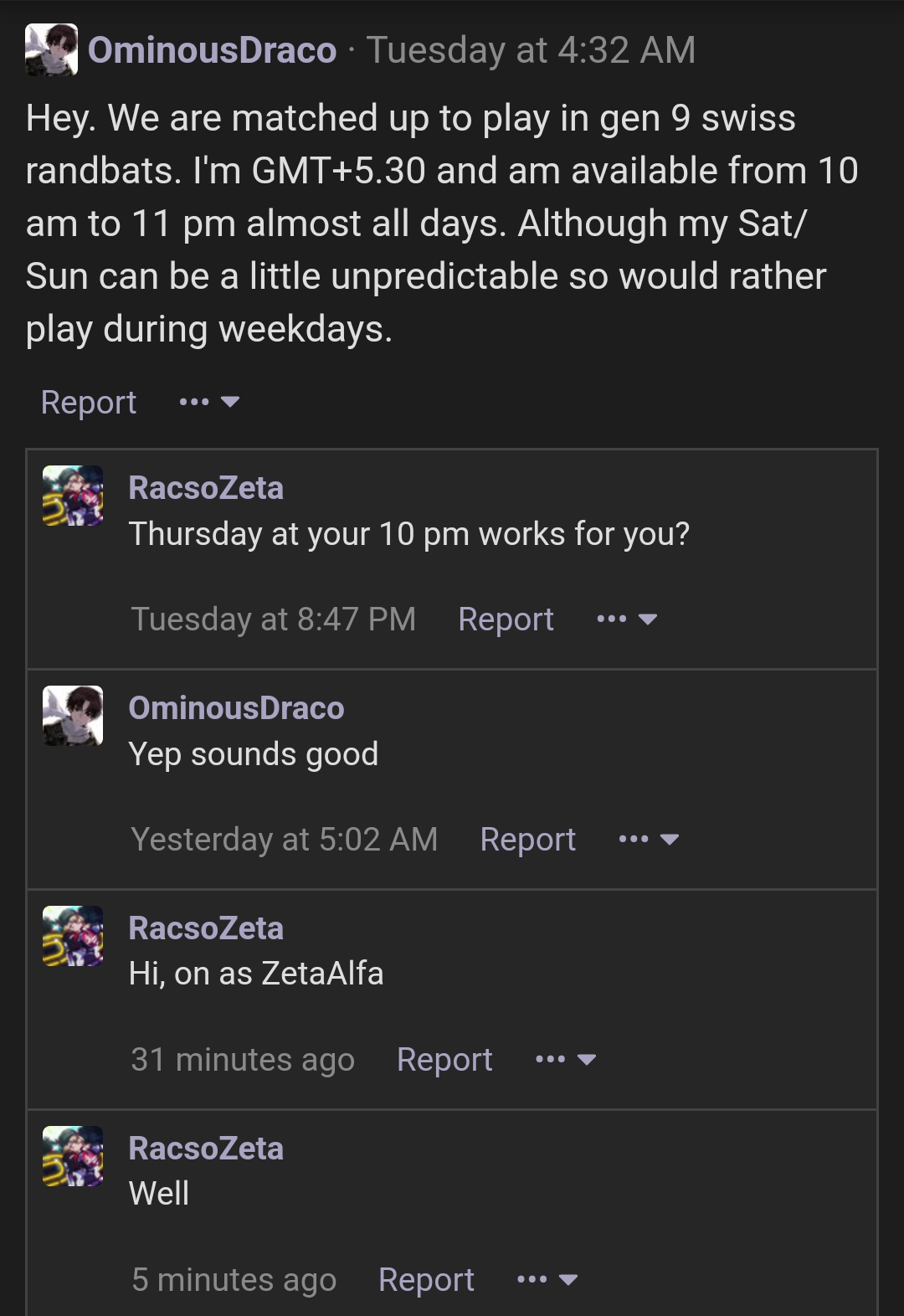Viewport: 904px width, 1316px height.
Task: Open OminousDraco's profile from the post header username
Action: coord(212,50)
